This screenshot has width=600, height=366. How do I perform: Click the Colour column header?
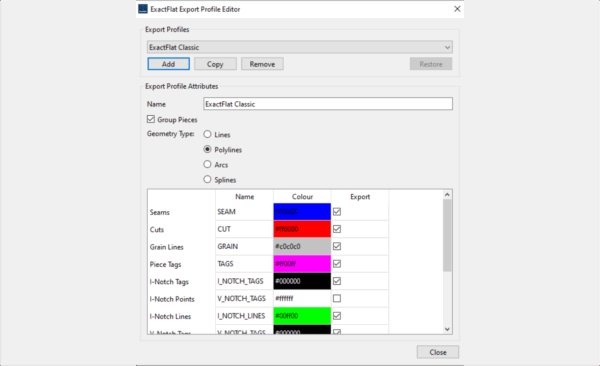click(302, 196)
